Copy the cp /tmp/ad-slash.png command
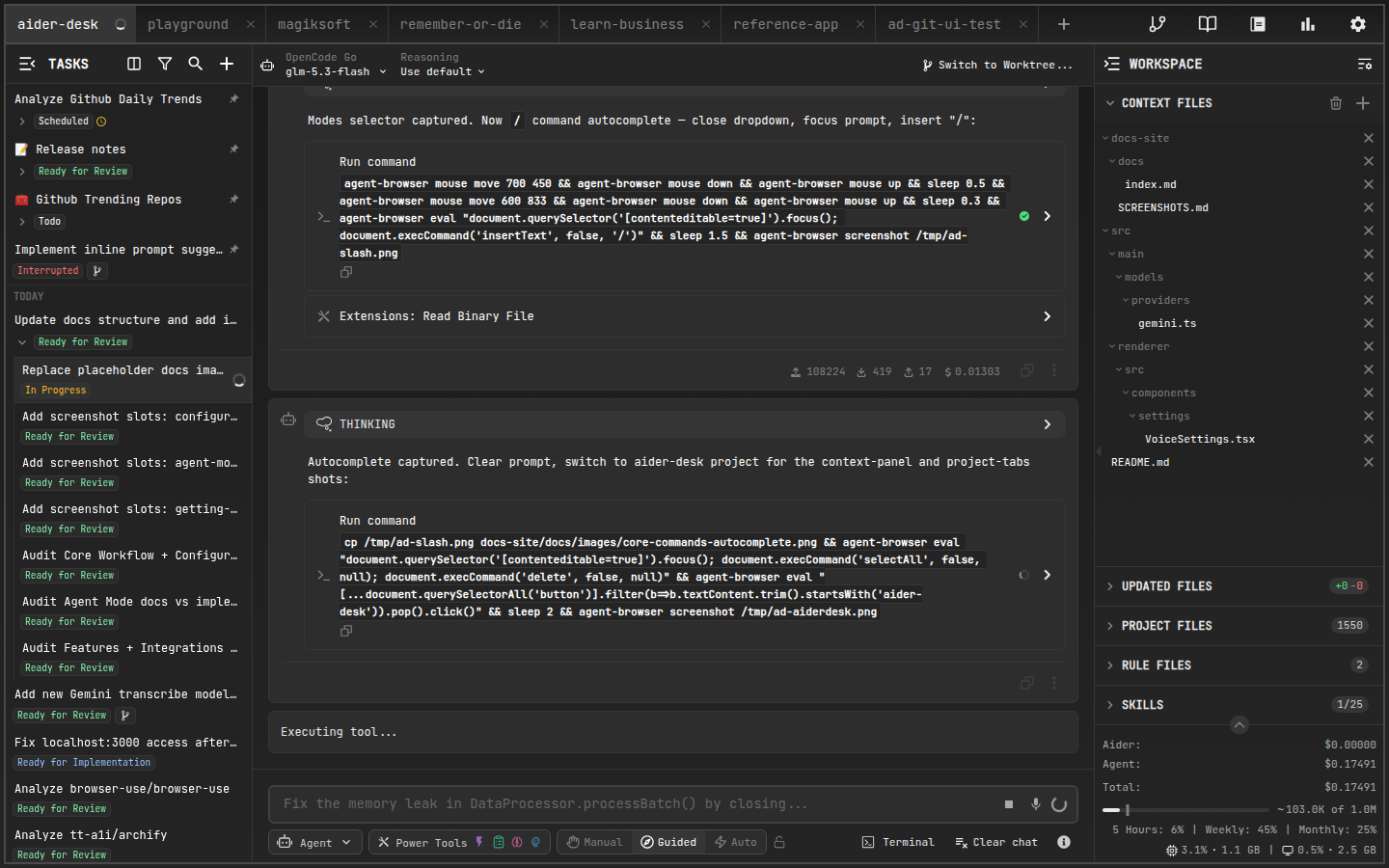 coord(346,631)
